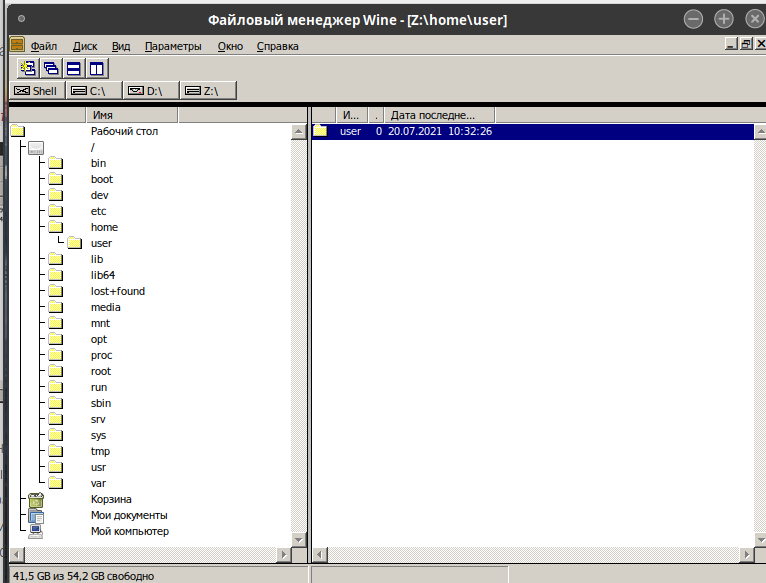
Task: Click the Имя column header
Action: click(132, 115)
